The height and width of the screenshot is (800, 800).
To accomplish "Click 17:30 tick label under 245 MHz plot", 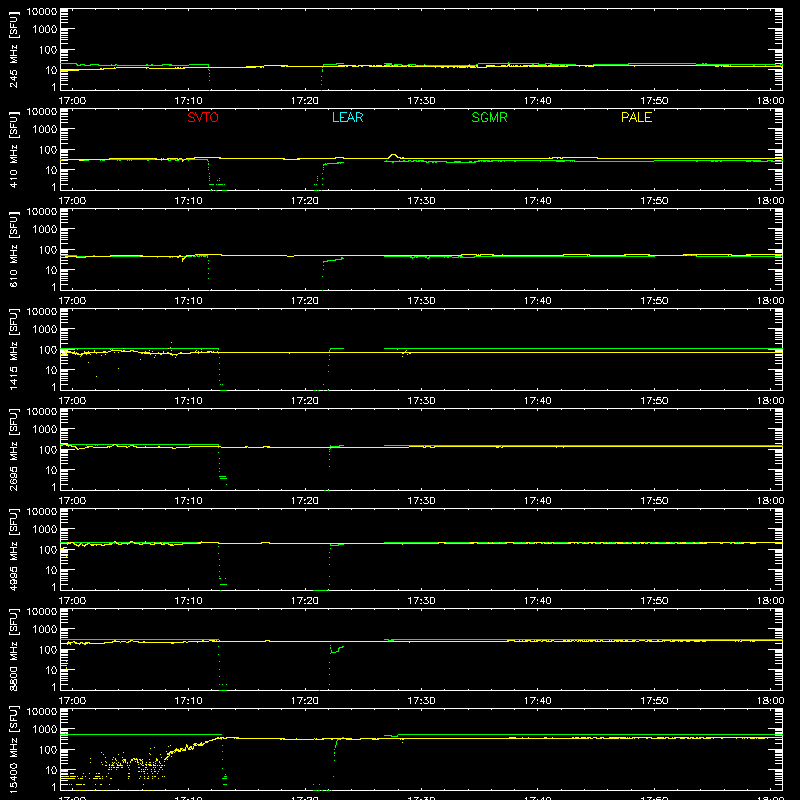I will [421, 101].
